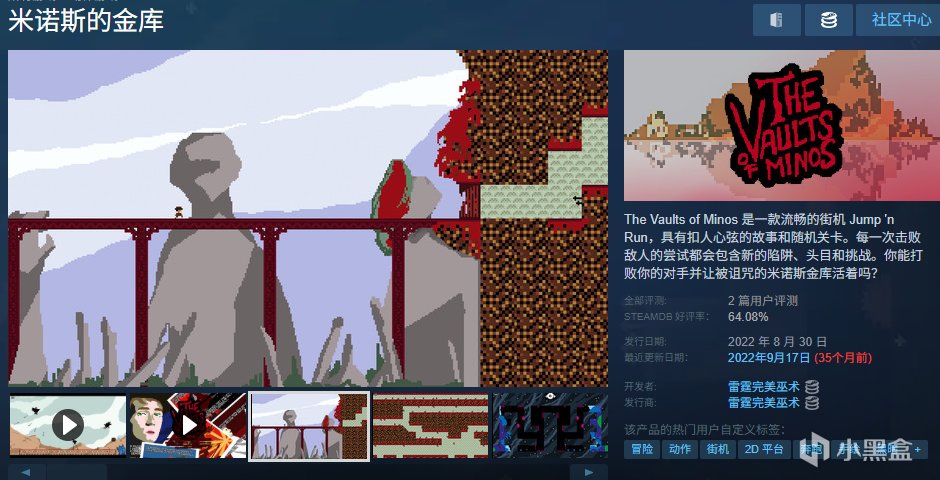The height and width of the screenshot is (480, 940).
Task: Play the first trailer video thumbnail
Action: pyautogui.click(x=68, y=425)
